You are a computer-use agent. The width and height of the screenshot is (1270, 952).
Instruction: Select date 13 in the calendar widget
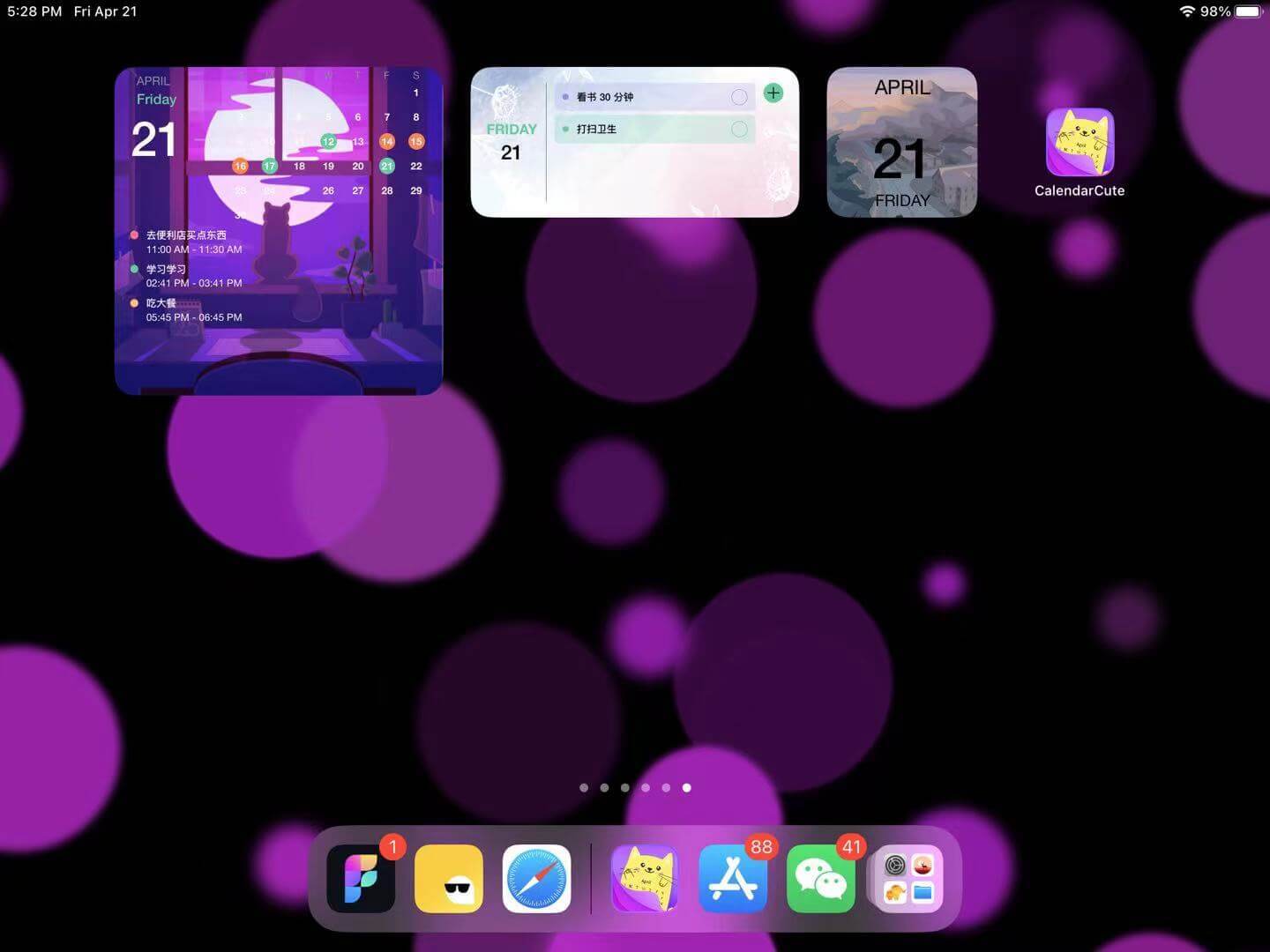(358, 141)
